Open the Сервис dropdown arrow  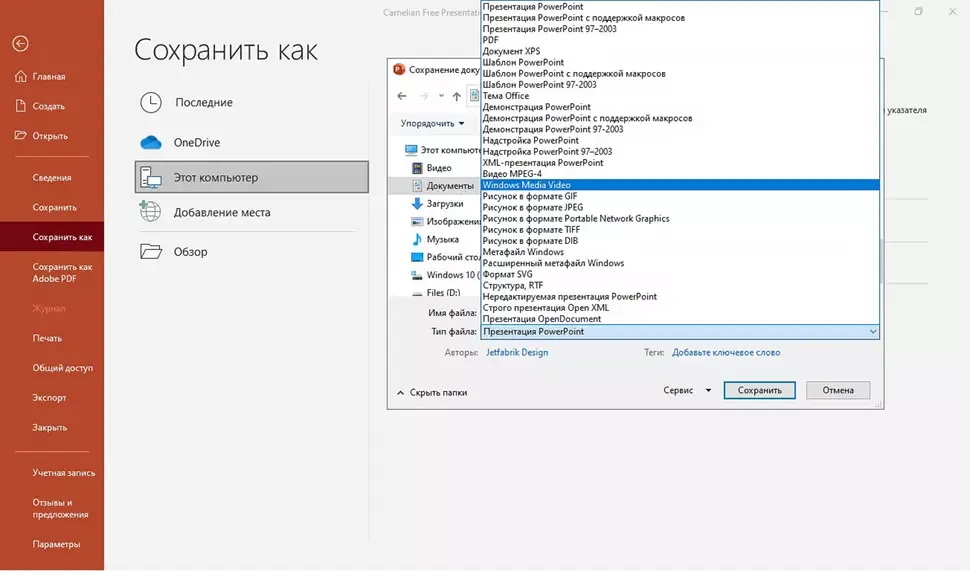(x=708, y=390)
